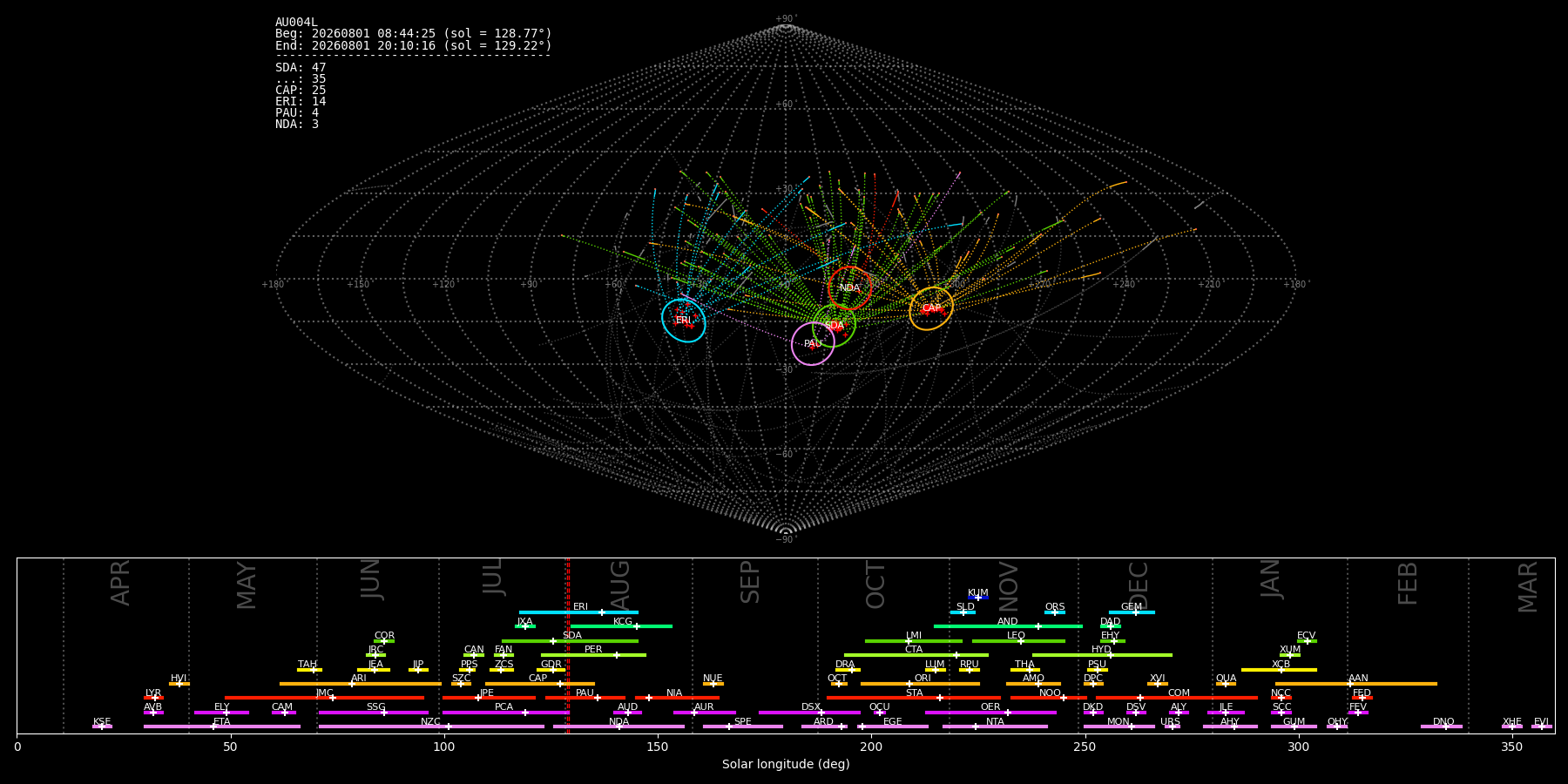Click the PER shower activity bar

pyautogui.click(x=593, y=655)
